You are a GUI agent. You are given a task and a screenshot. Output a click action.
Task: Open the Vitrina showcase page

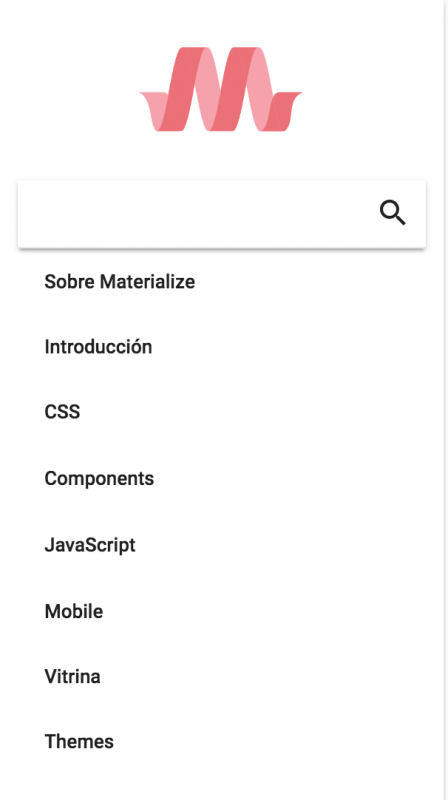(72, 677)
